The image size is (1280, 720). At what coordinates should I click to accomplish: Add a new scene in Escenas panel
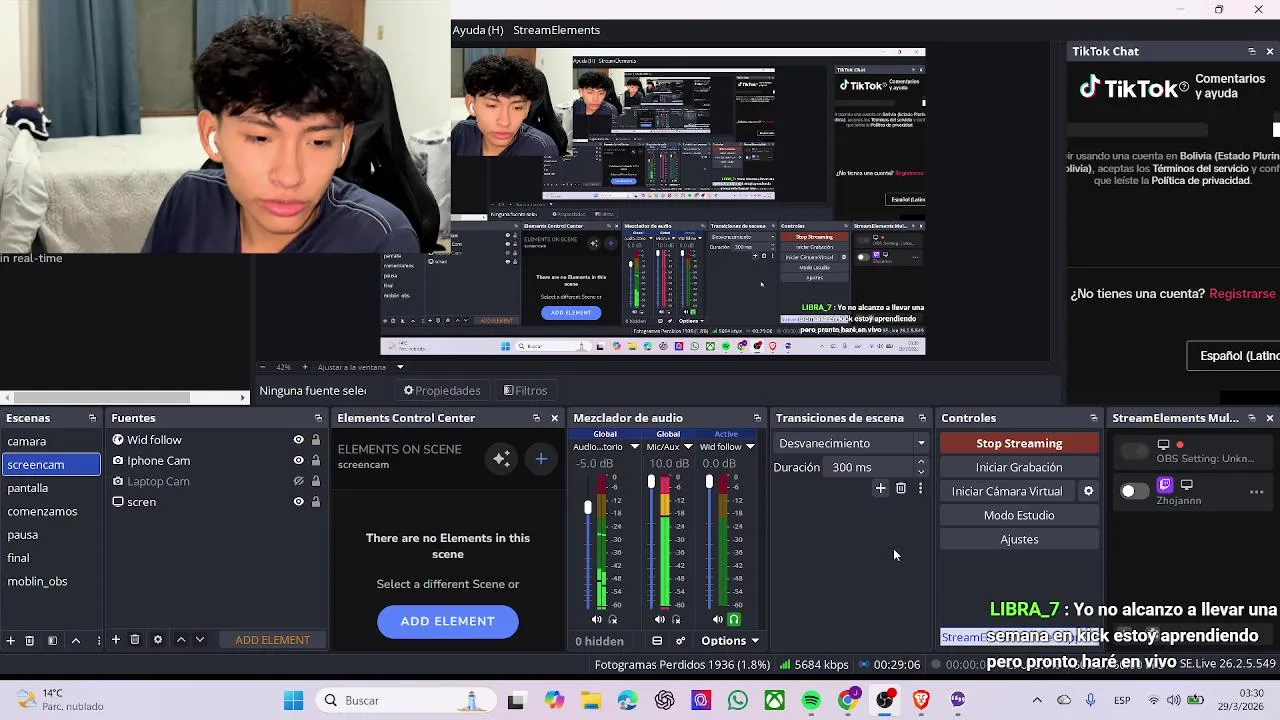(11, 640)
